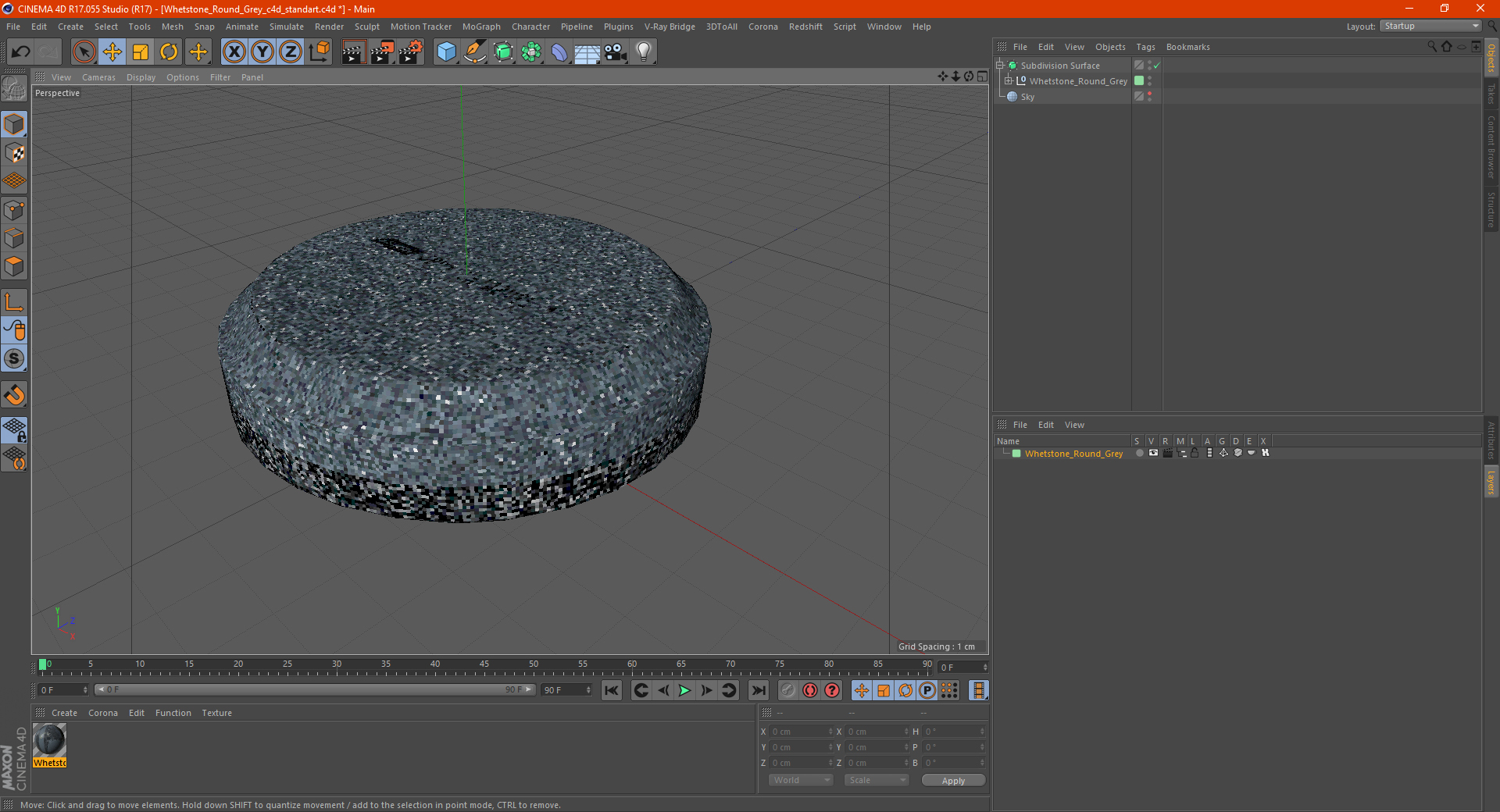
Task: Enable Axis mode in left sidebar
Action: click(x=15, y=302)
